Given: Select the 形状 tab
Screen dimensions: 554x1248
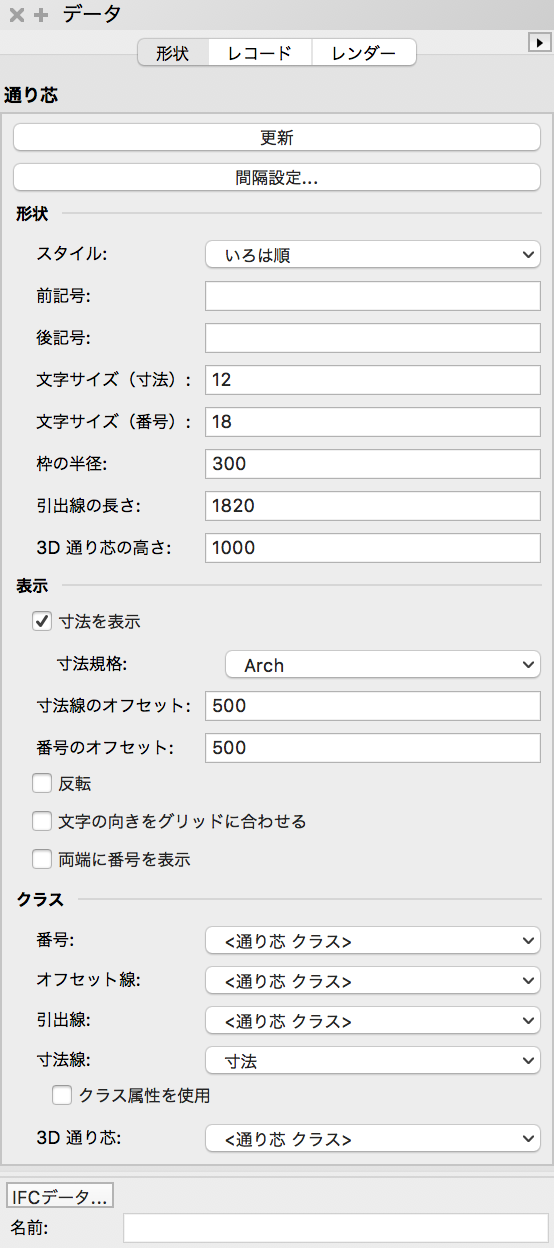Looking at the screenshot, I should pos(173,53).
